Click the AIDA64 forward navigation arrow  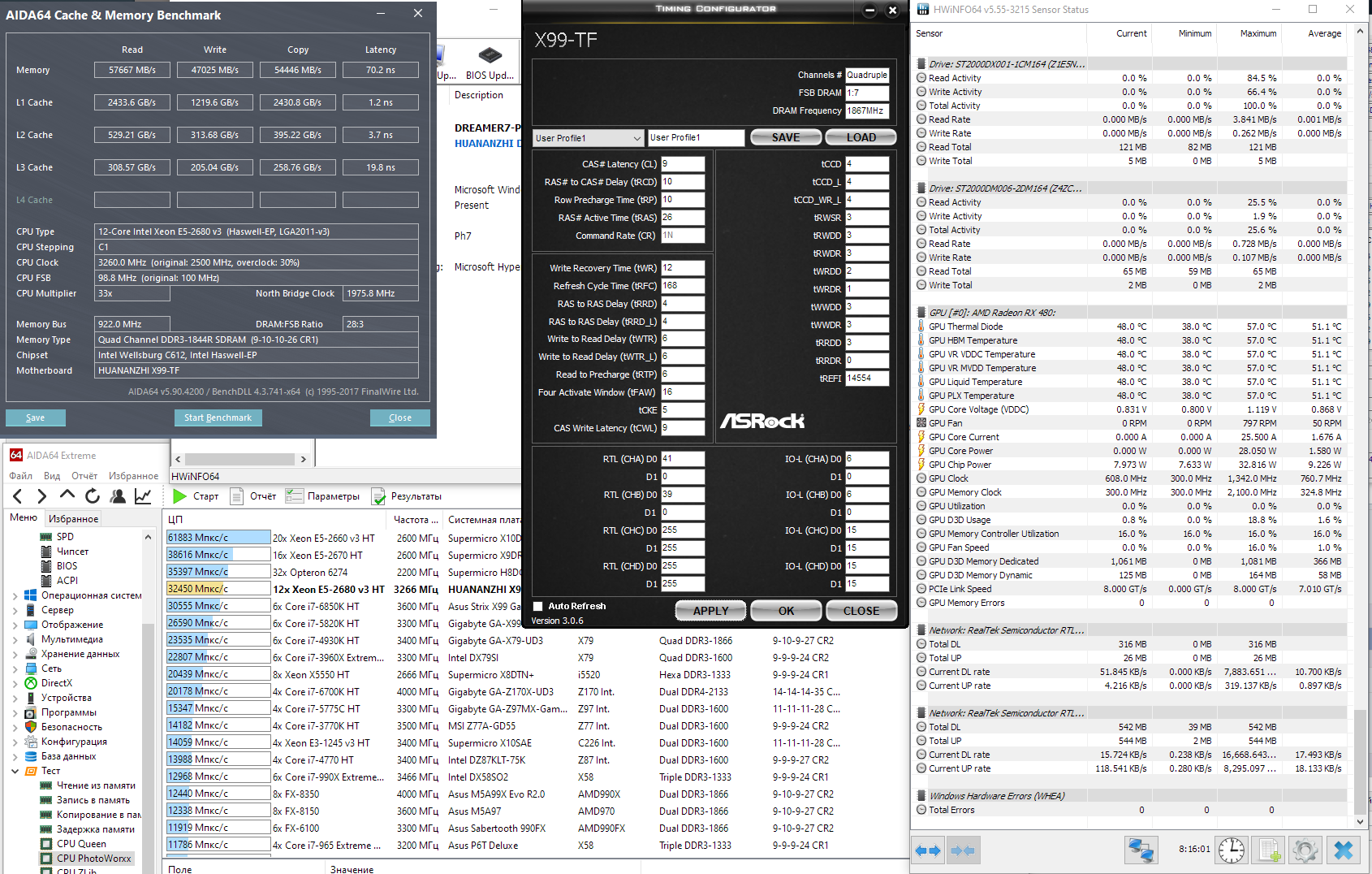click(x=42, y=496)
